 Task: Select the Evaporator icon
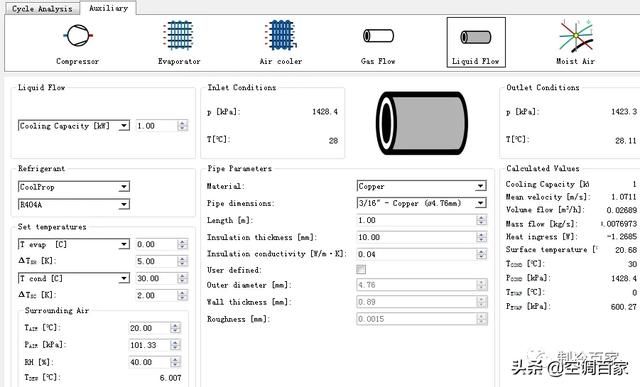[179, 35]
